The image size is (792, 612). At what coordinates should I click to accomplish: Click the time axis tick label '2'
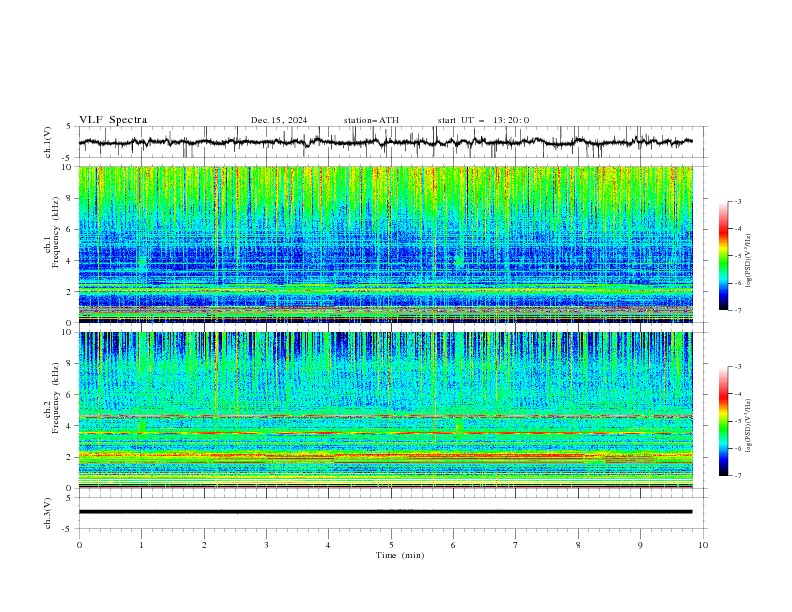[x=204, y=545]
